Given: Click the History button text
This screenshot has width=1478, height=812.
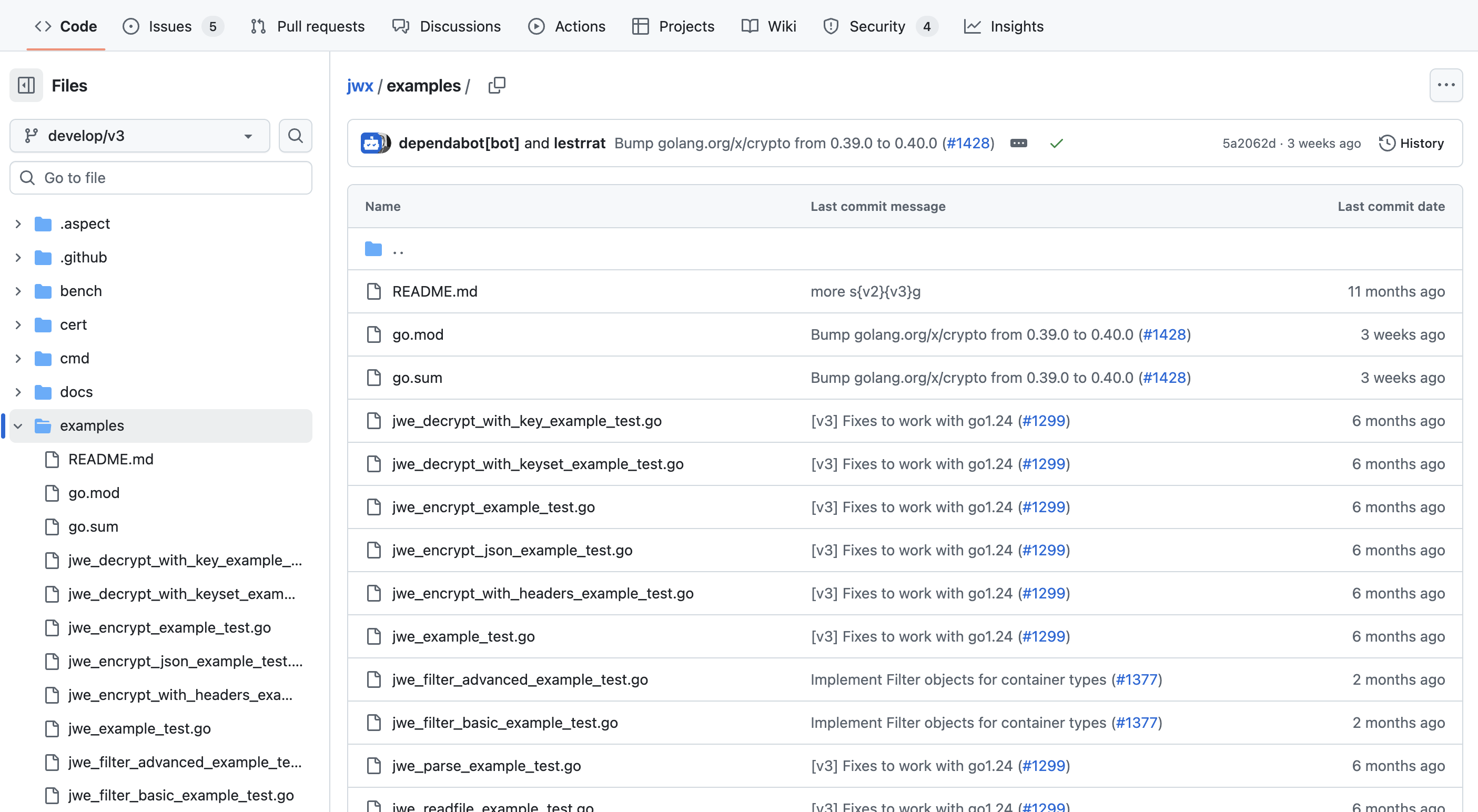Looking at the screenshot, I should pyautogui.click(x=1422, y=143).
